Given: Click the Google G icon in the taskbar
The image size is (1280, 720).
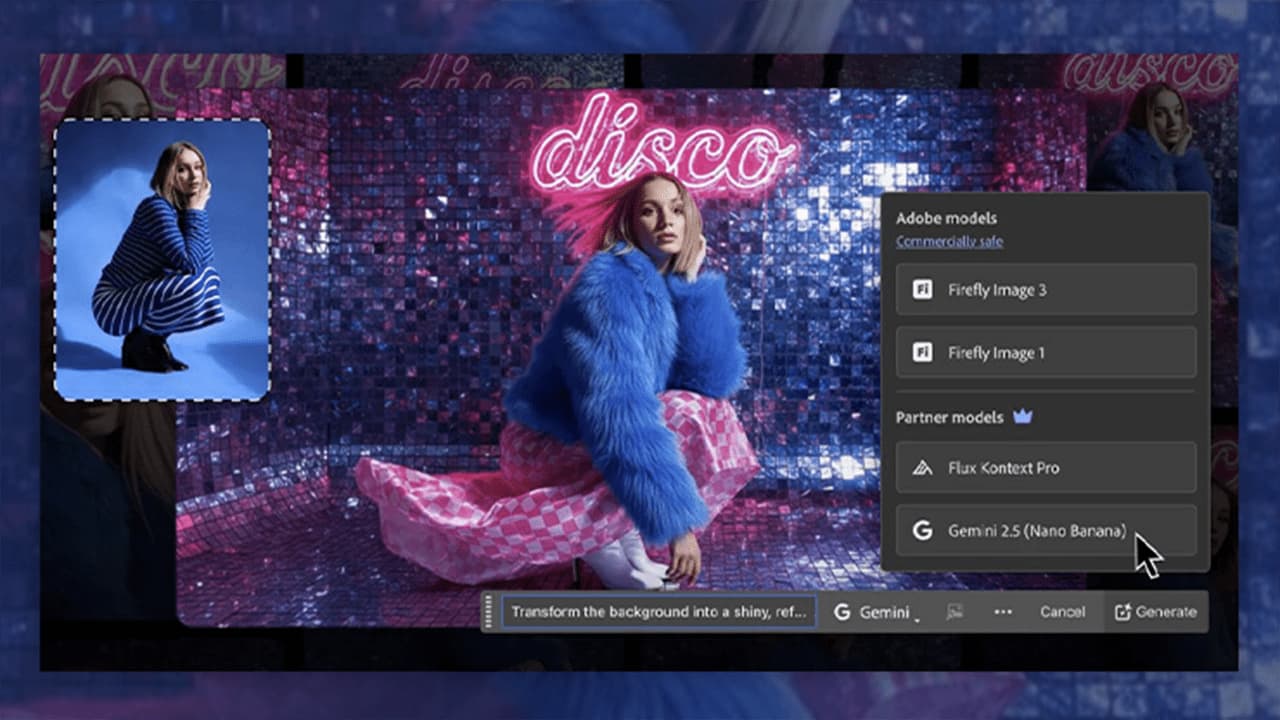Looking at the screenshot, I should [x=842, y=612].
